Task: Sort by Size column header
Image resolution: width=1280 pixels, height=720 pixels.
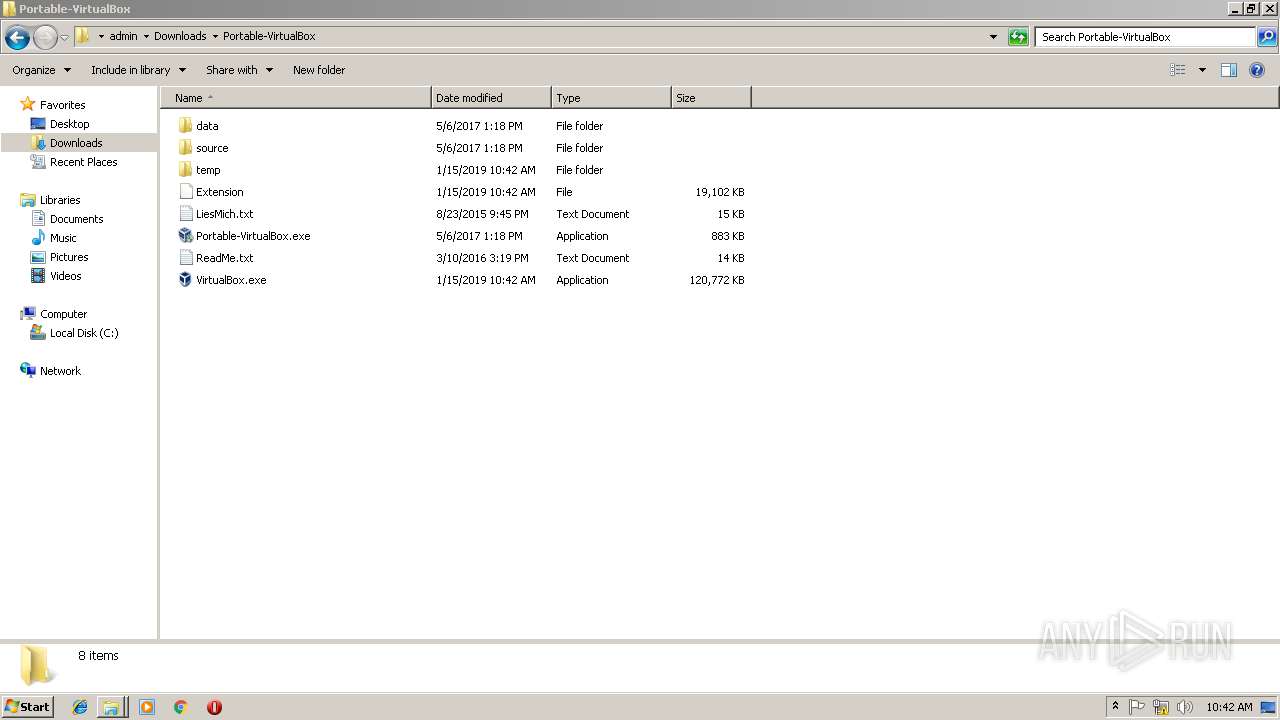Action: (x=711, y=98)
